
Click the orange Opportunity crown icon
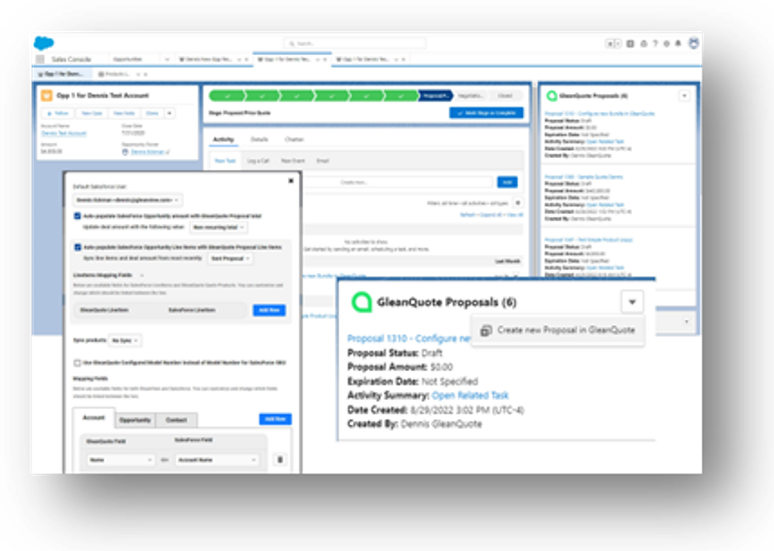[46, 95]
